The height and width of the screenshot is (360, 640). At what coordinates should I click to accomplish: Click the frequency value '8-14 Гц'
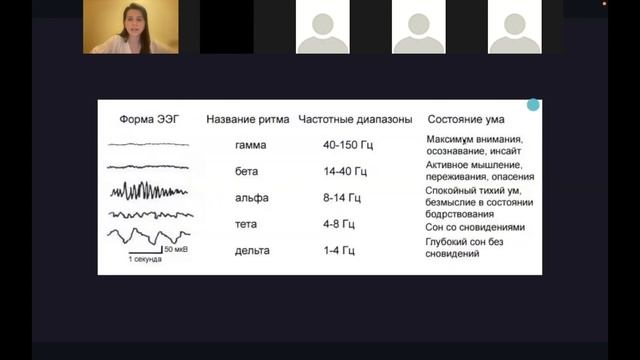pos(342,198)
